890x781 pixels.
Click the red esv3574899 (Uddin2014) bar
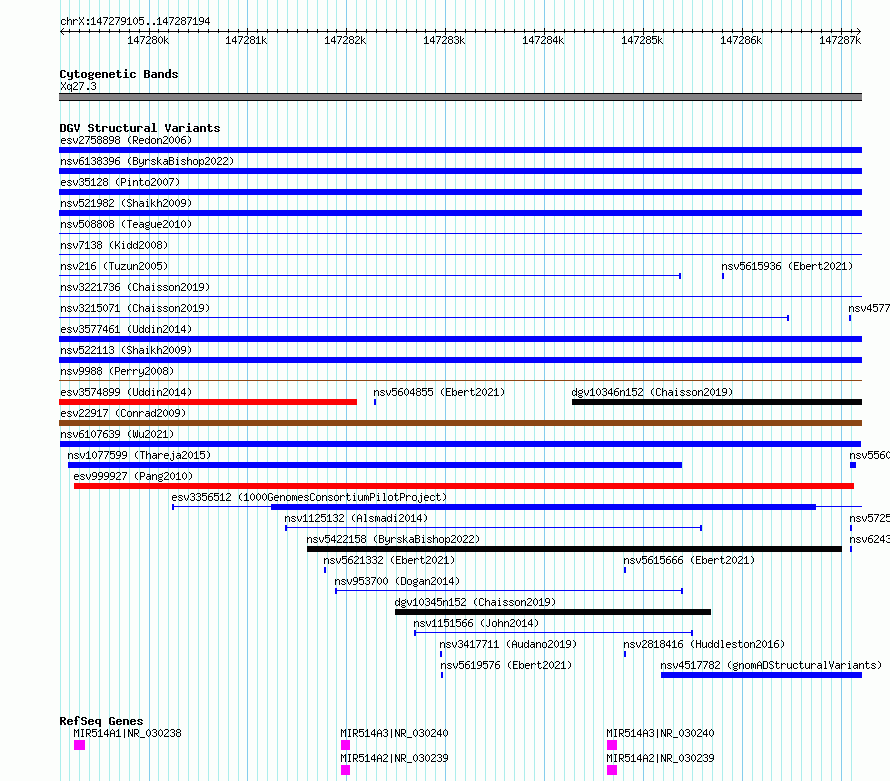tap(208, 402)
